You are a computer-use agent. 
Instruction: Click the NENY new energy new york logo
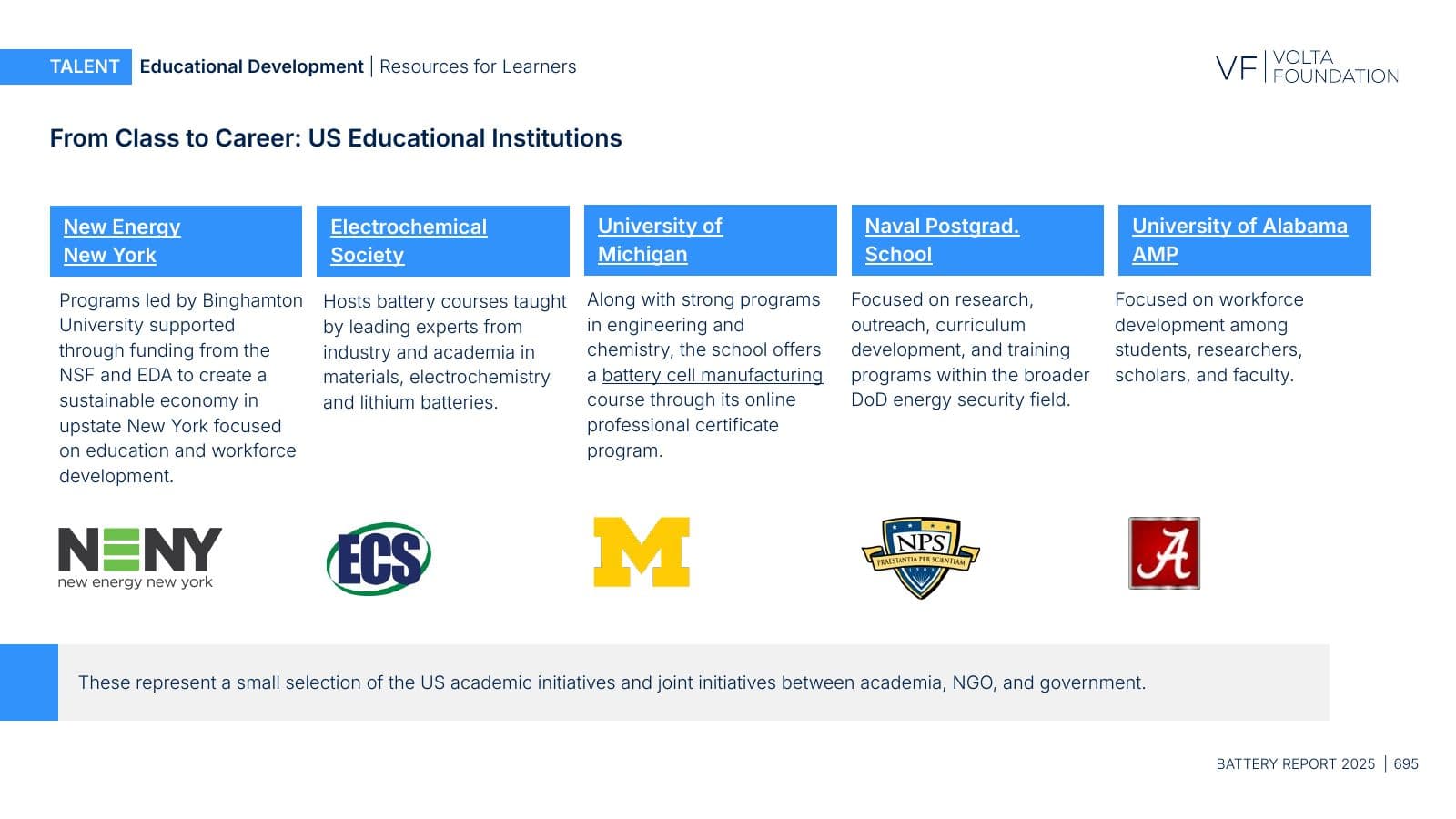point(139,558)
